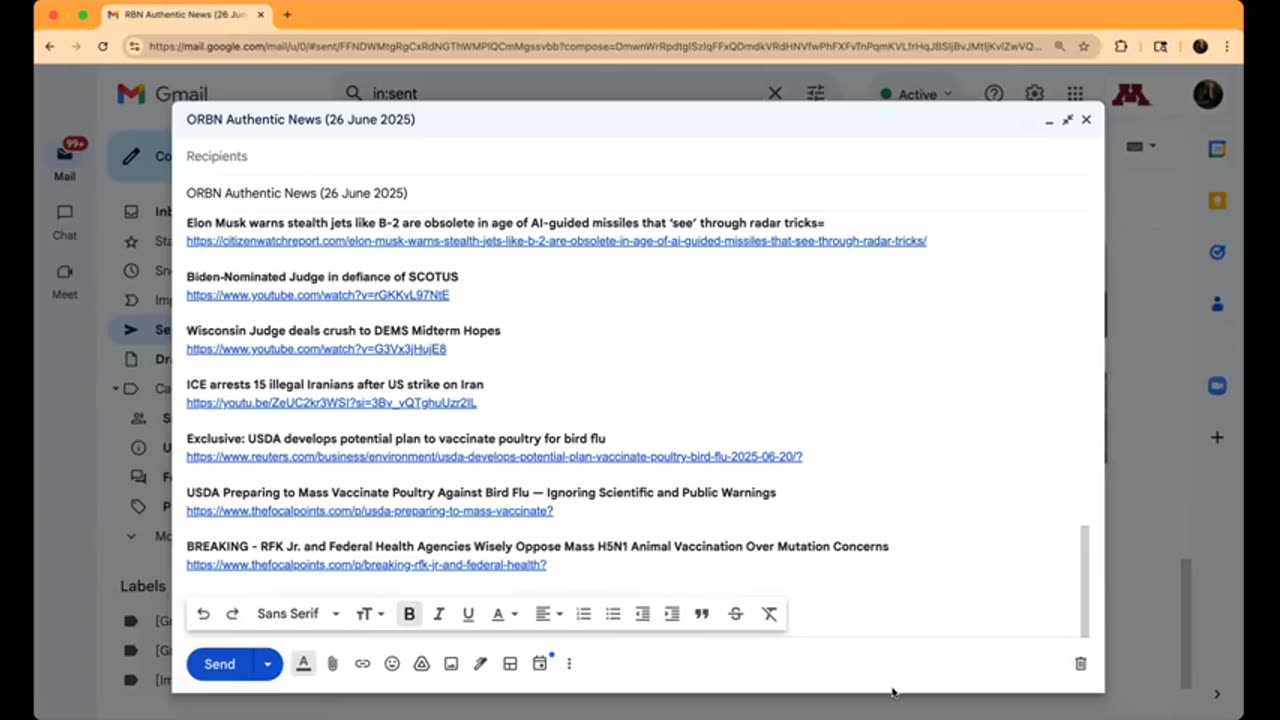Open thefocalpoints breaking-rfk-jr link
The height and width of the screenshot is (720, 1280).
[x=366, y=565]
